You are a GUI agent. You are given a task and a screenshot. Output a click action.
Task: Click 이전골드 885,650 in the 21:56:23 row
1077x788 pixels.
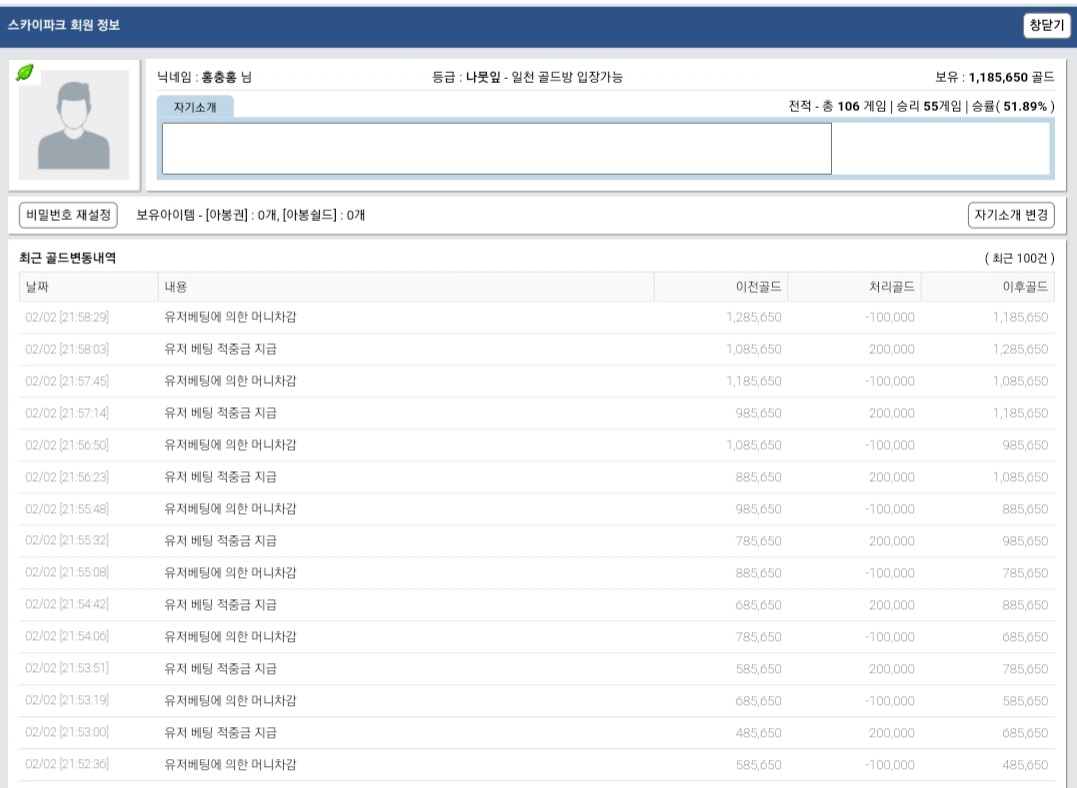coord(758,477)
